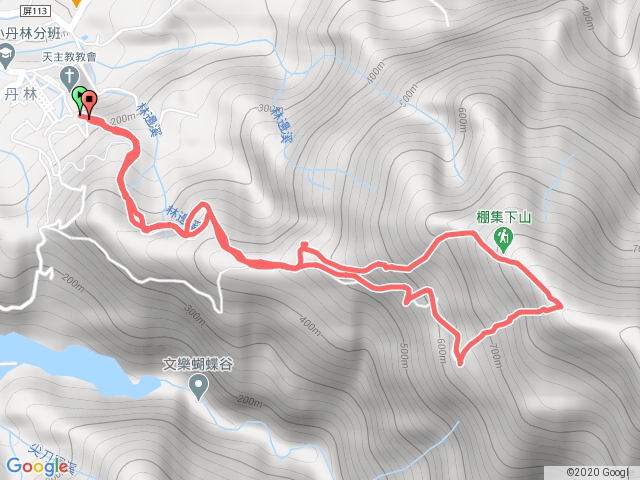Click the 屏113 road shield
The image size is (640, 480).
coord(35,11)
